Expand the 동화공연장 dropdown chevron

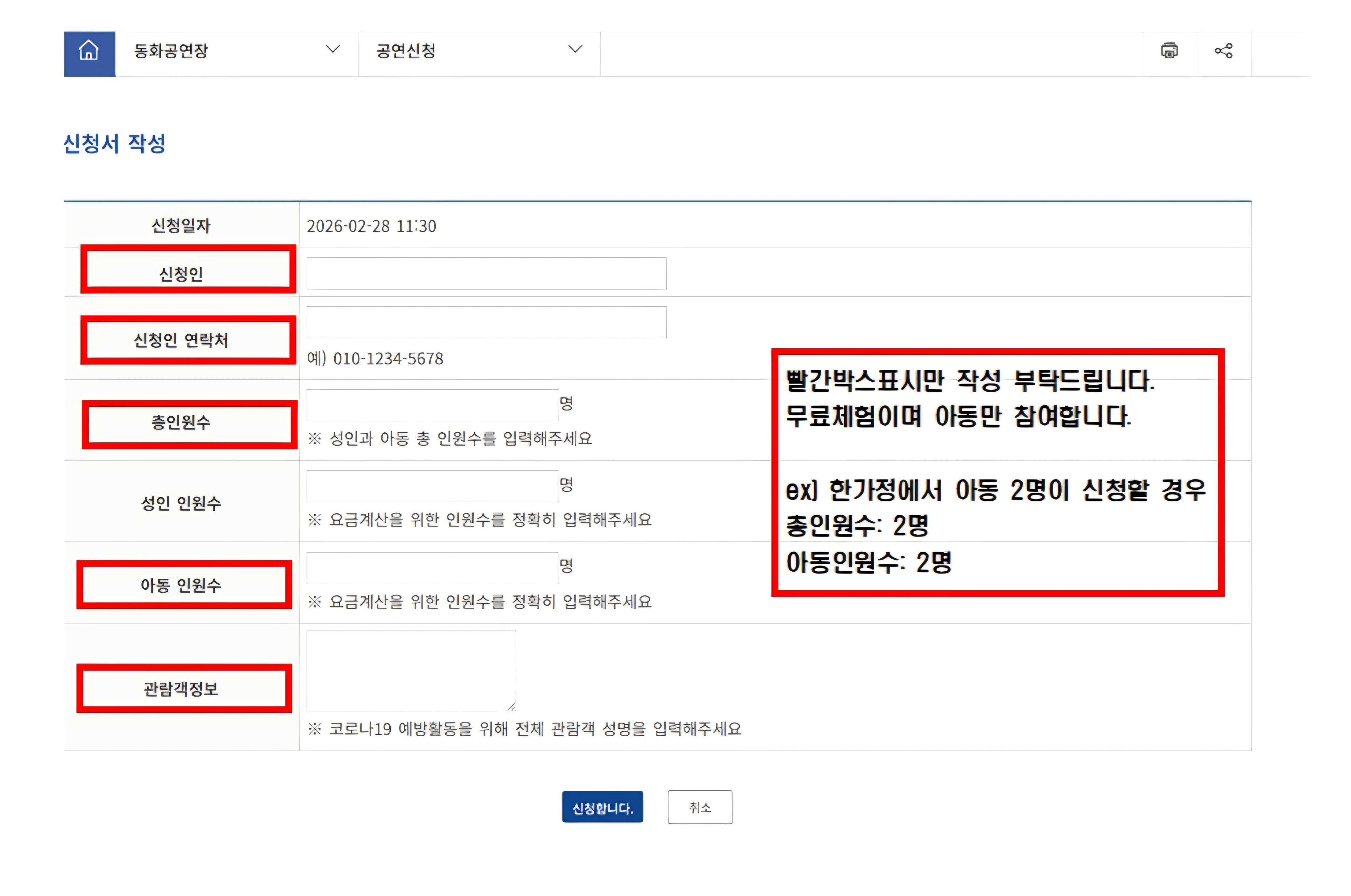(333, 50)
